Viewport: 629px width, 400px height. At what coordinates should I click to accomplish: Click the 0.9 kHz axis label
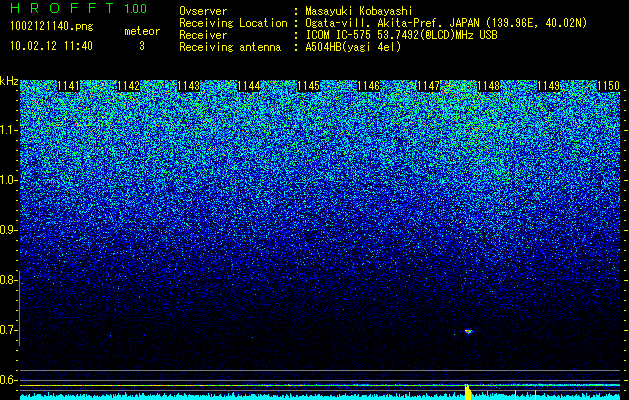pos(8,230)
